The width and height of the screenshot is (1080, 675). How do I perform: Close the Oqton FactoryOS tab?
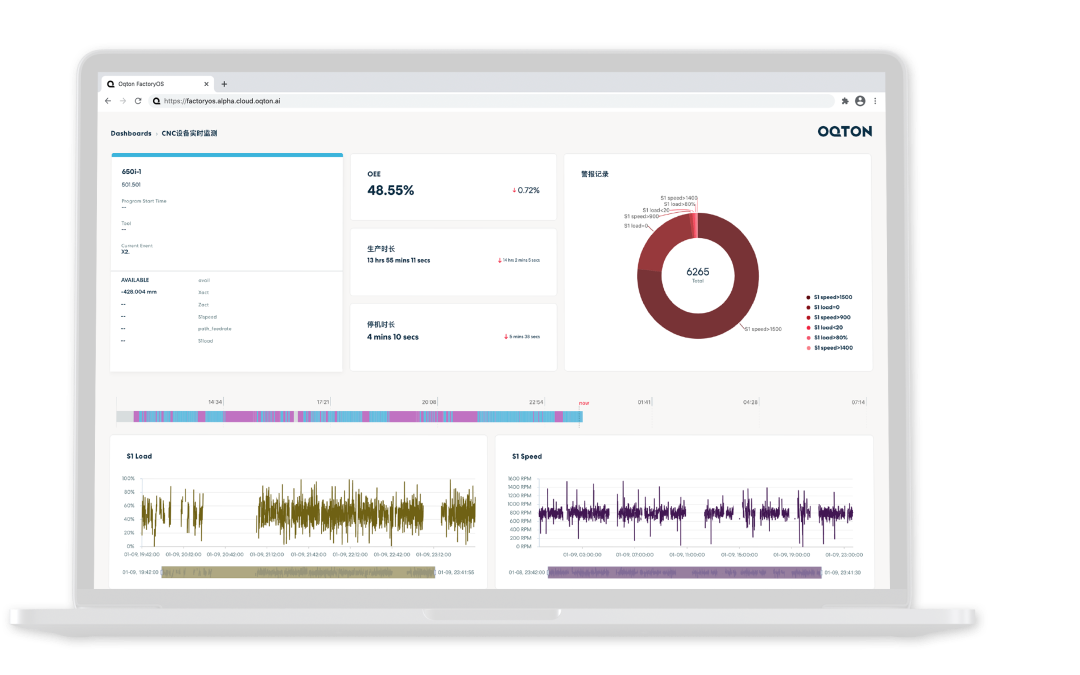click(x=206, y=84)
